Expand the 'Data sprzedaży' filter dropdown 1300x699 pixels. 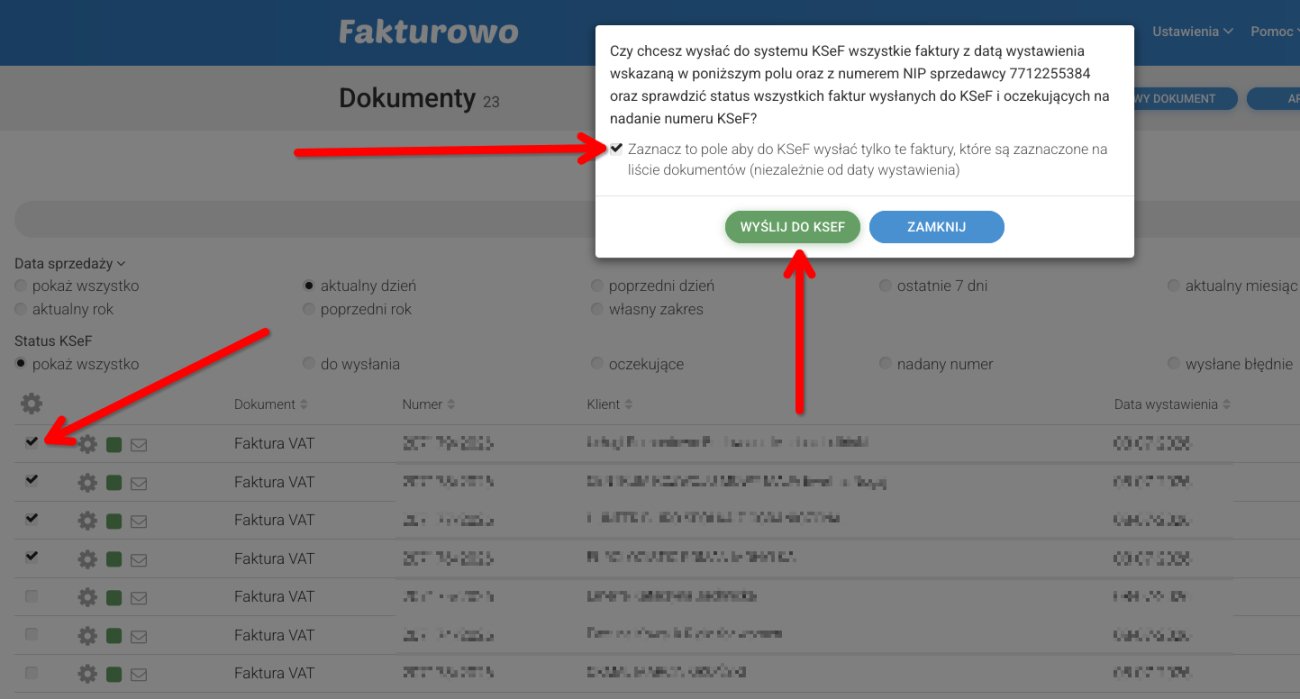coord(70,264)
